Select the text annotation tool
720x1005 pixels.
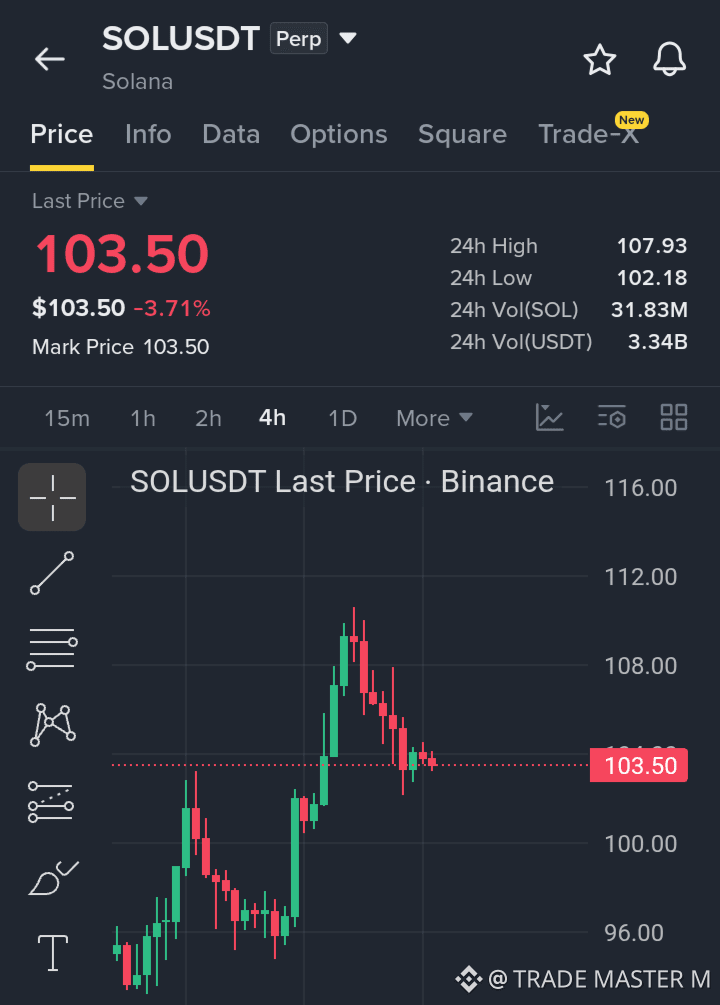[x=53, y=952]
